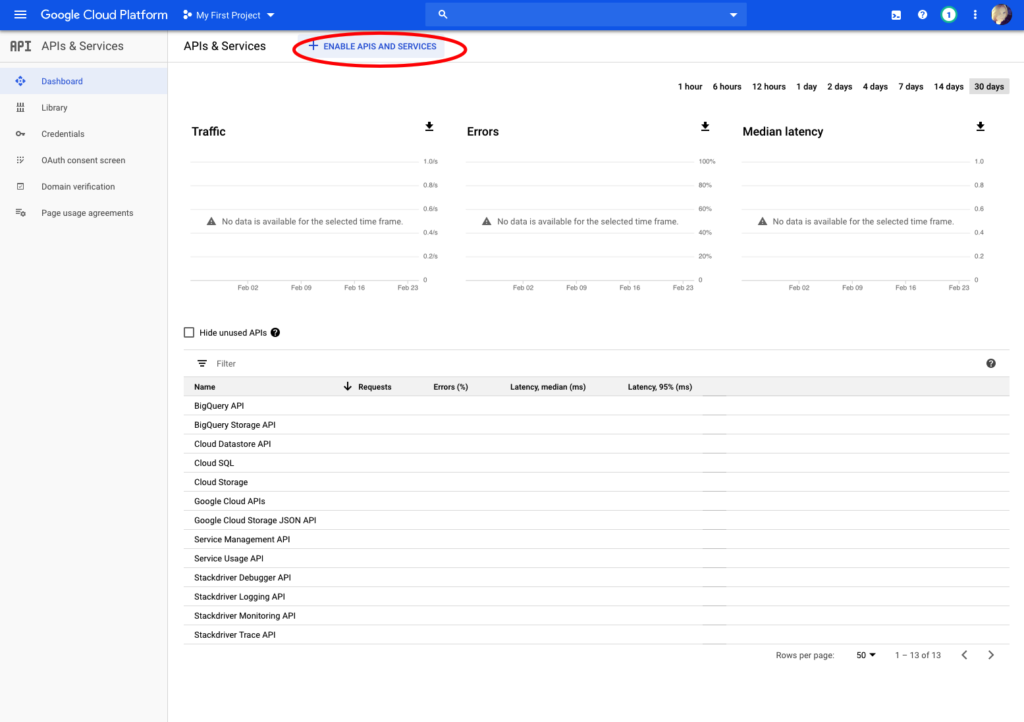Click the Page usage agreements icon

[x=20, y=213]
